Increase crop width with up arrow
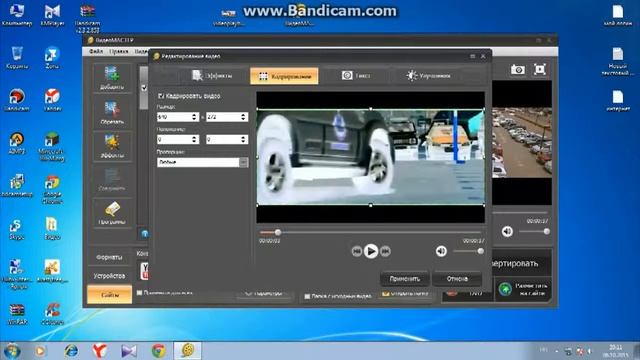 (x=195, y=115)
